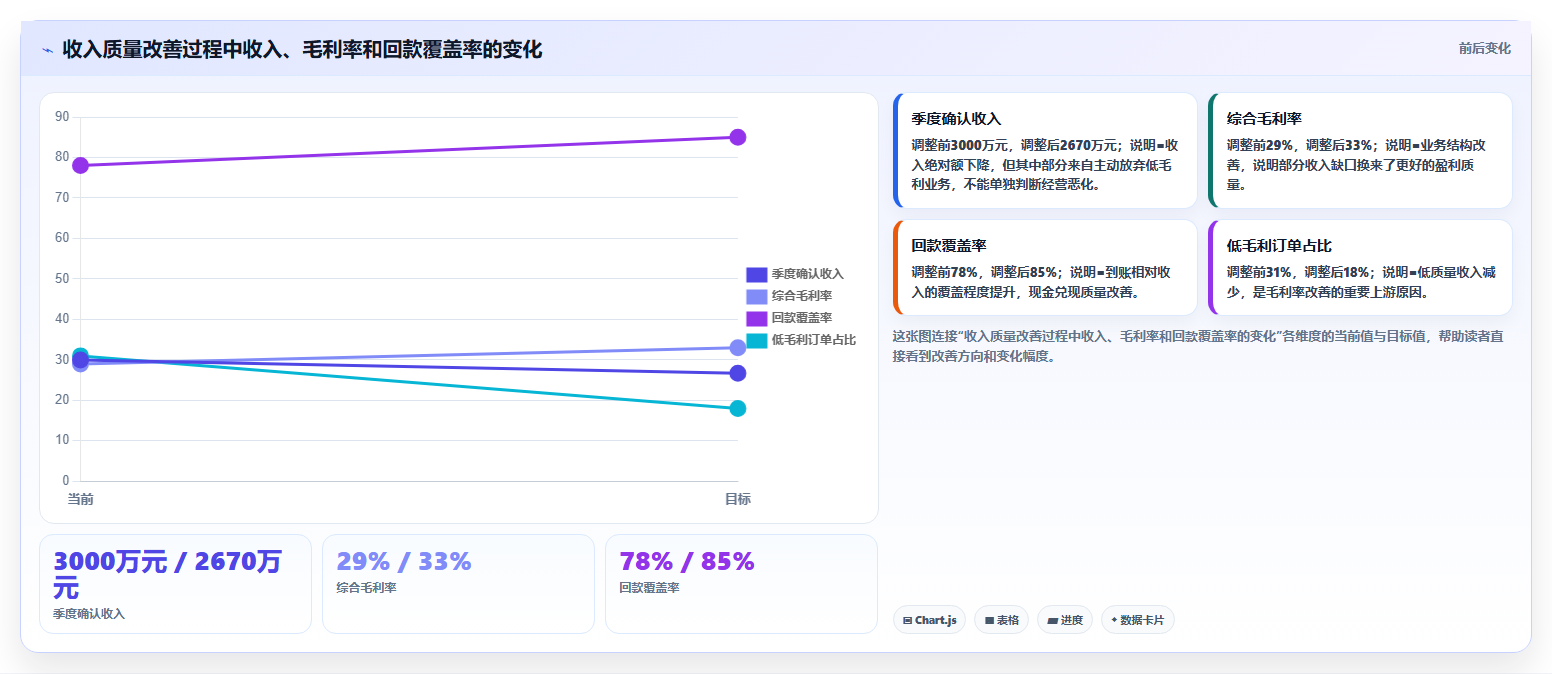Click the icon inside the 表格 tag
Viewport: 1552px width, 674px height.
[989, 620]
